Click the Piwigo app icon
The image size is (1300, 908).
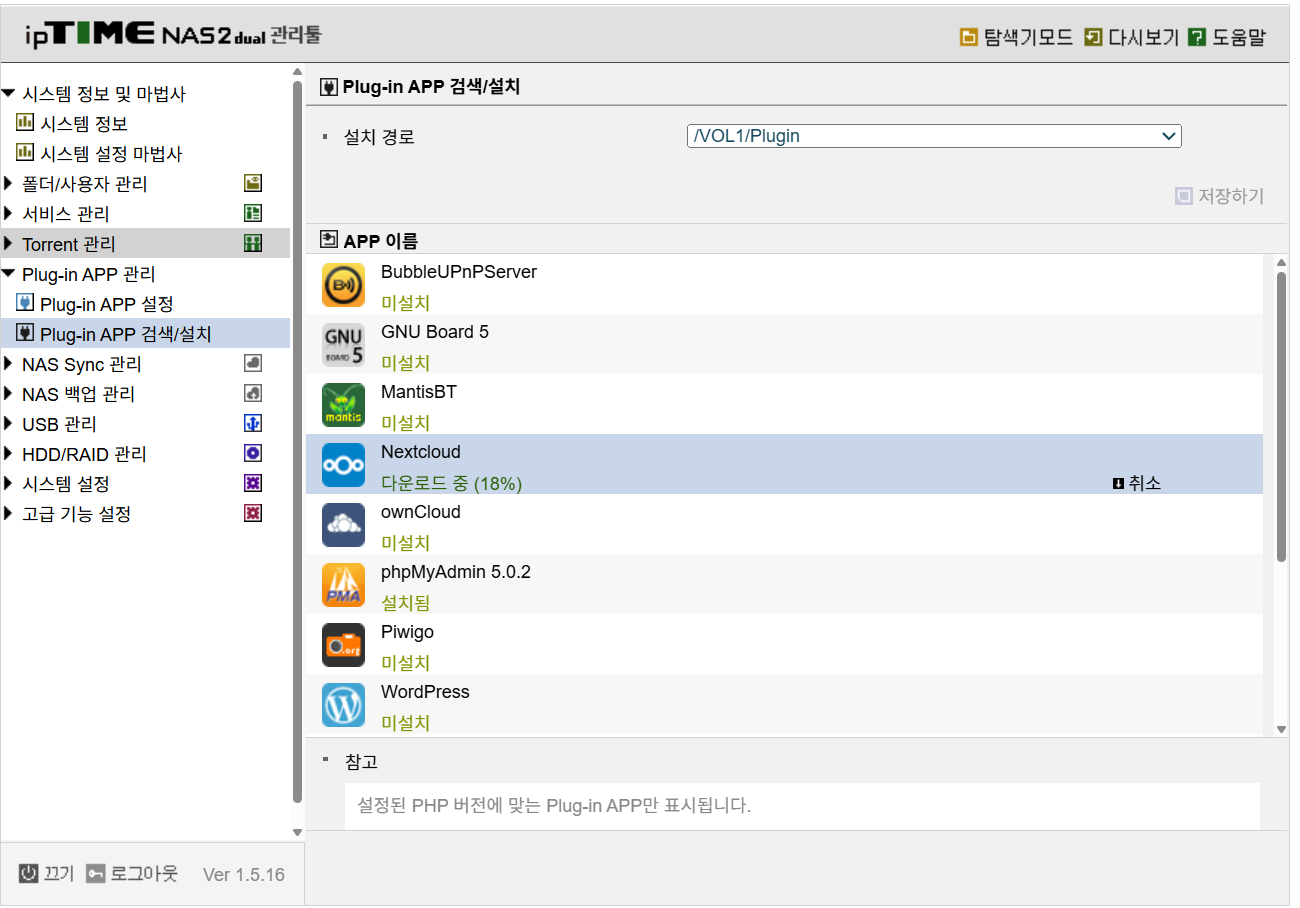click(343, 645)
